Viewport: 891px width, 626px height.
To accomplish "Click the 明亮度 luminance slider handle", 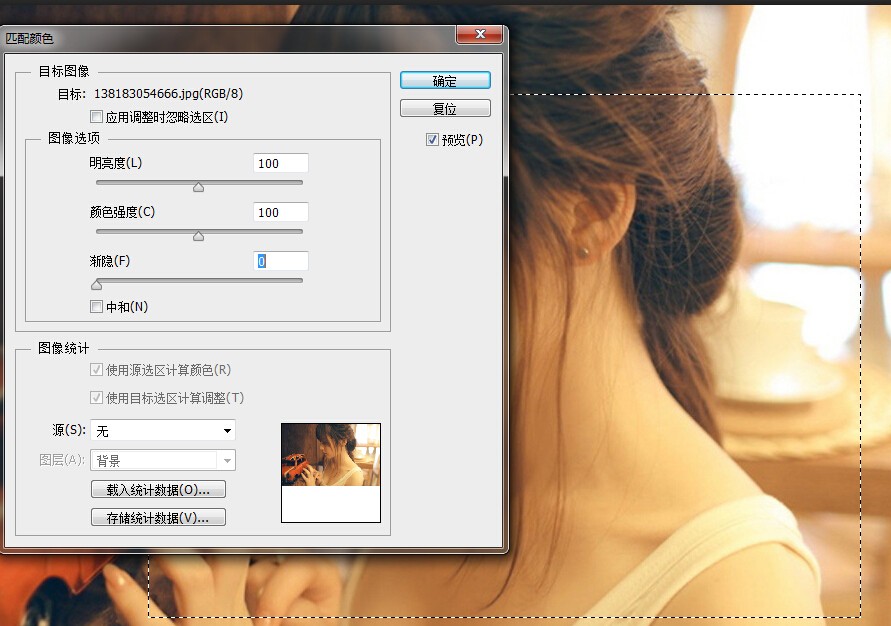I will click(x=198, y=187).
